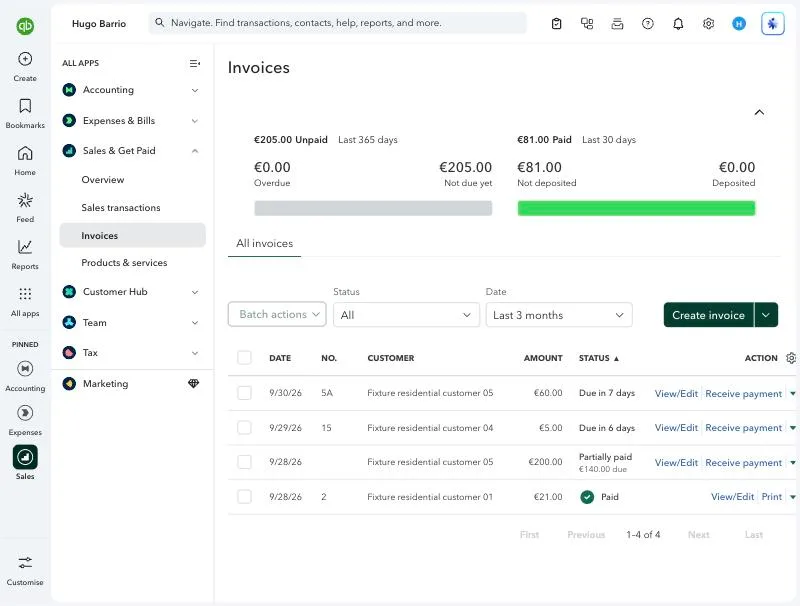Image resolution: width=800 pixels, height=606 pixels.
Task: Click the Paid green checkmark status icon
Action: 587,497
